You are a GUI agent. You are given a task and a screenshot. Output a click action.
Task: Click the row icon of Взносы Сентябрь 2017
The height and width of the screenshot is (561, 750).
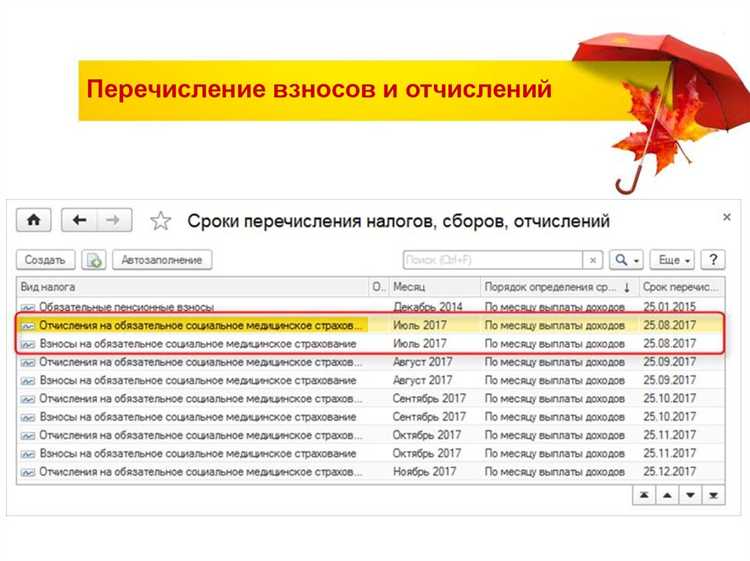click(x=28, y=418)
